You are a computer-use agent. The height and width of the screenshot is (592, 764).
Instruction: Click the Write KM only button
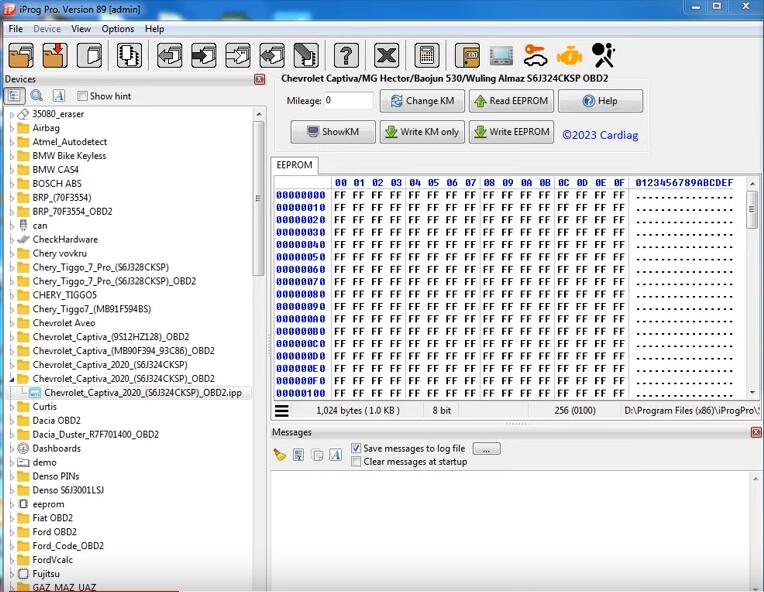(422, 132)
